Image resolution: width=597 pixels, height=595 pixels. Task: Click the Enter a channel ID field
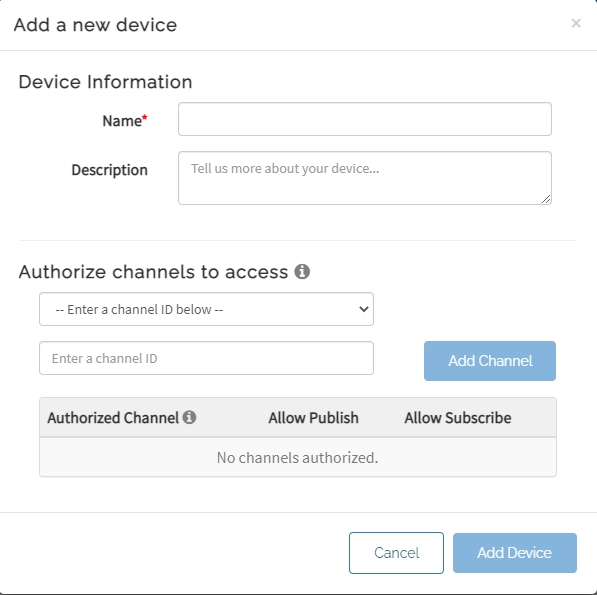(206, 358)
